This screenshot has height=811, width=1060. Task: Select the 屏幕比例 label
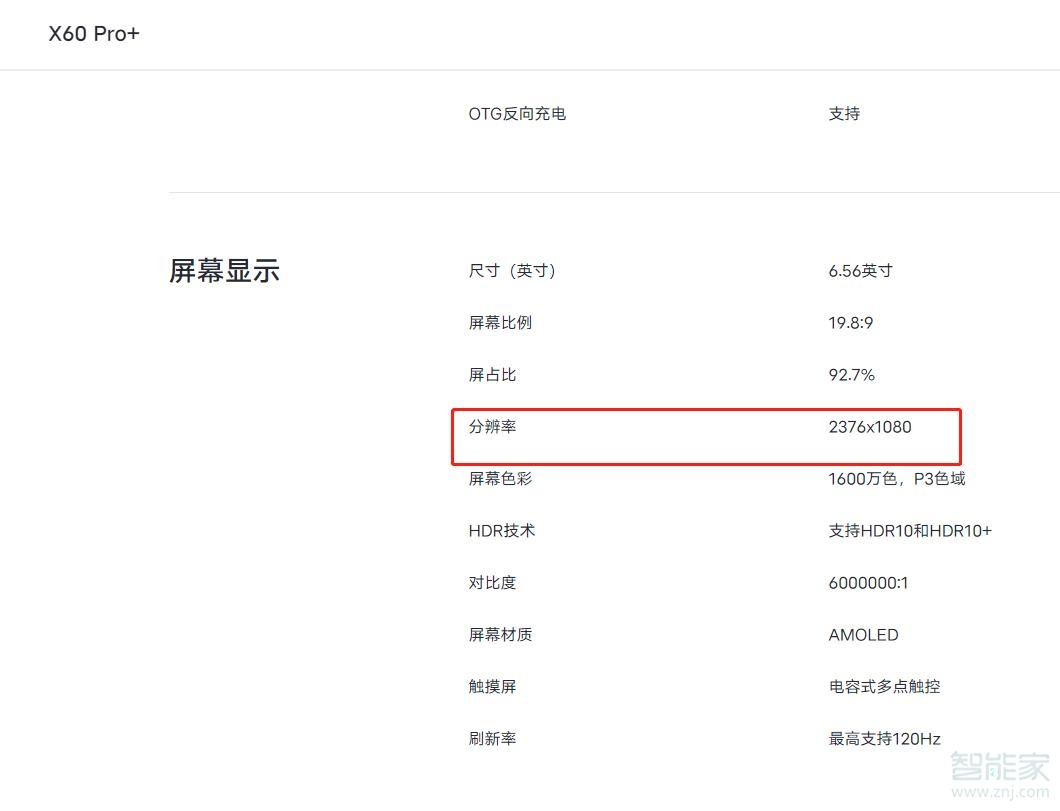tap(500, 322)
